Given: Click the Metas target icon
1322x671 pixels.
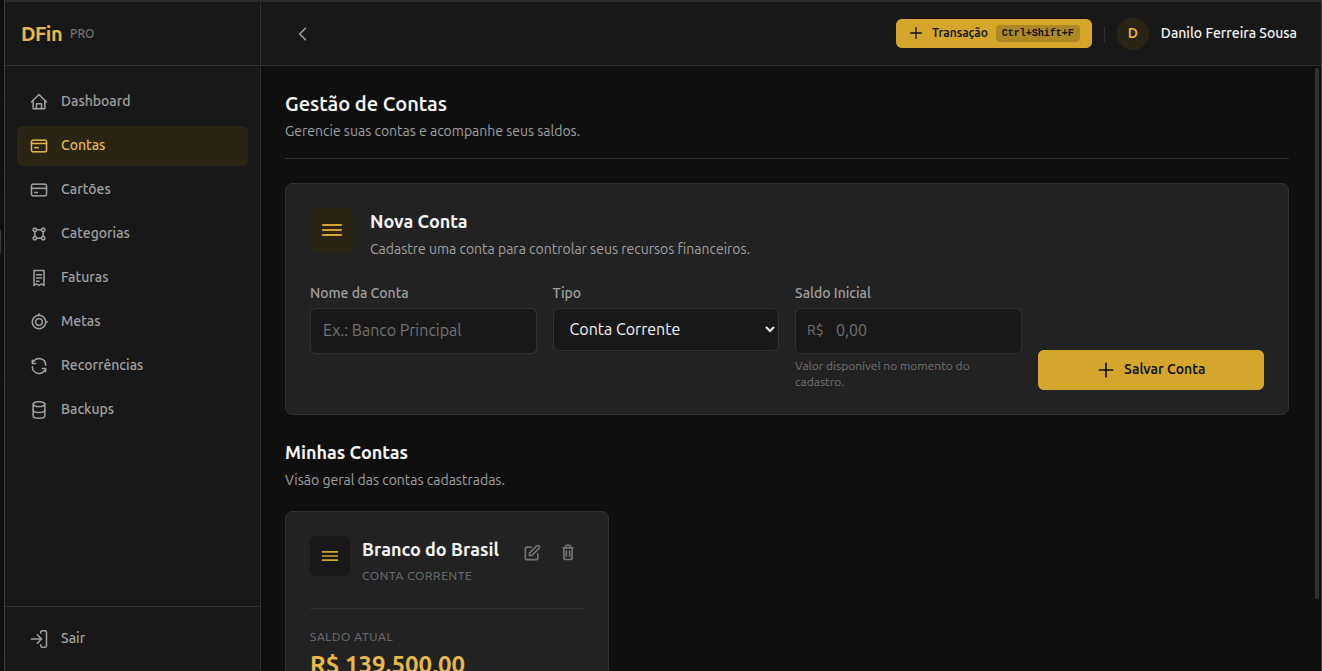Looking at the screenshot, I should (39, 321).
